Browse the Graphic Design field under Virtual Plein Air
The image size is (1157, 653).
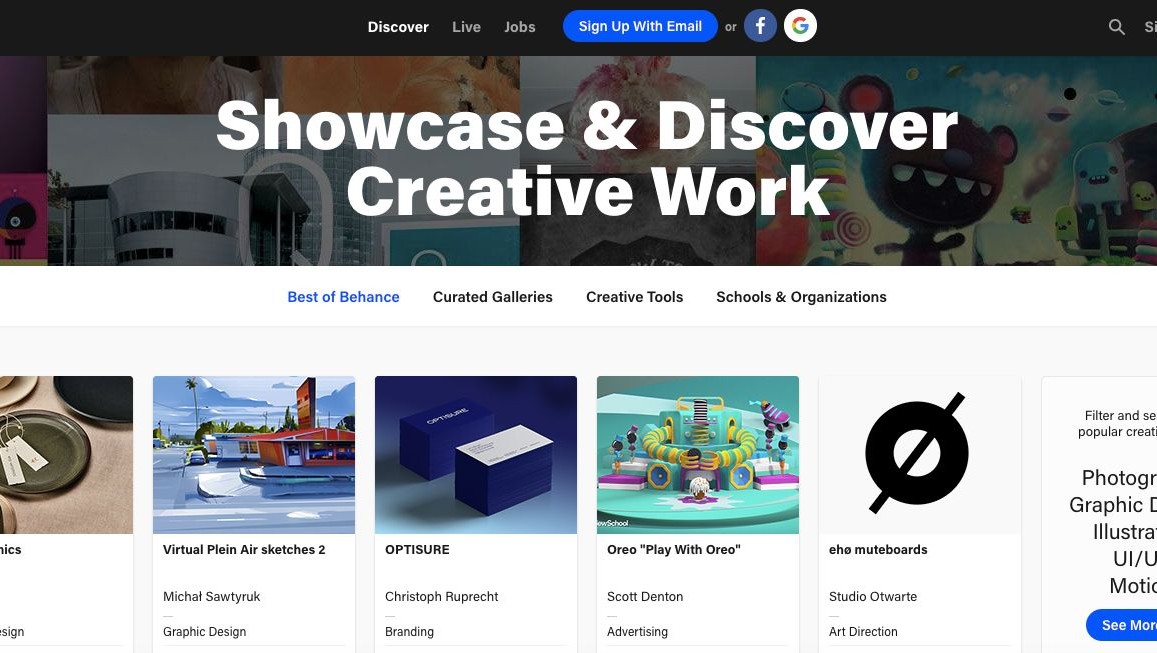204,632
